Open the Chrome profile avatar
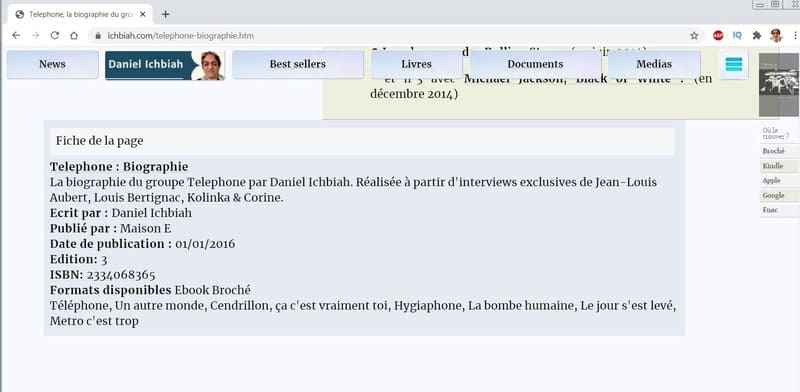Image resolution: width=800 pixels, height=392 pixels. 776,35
